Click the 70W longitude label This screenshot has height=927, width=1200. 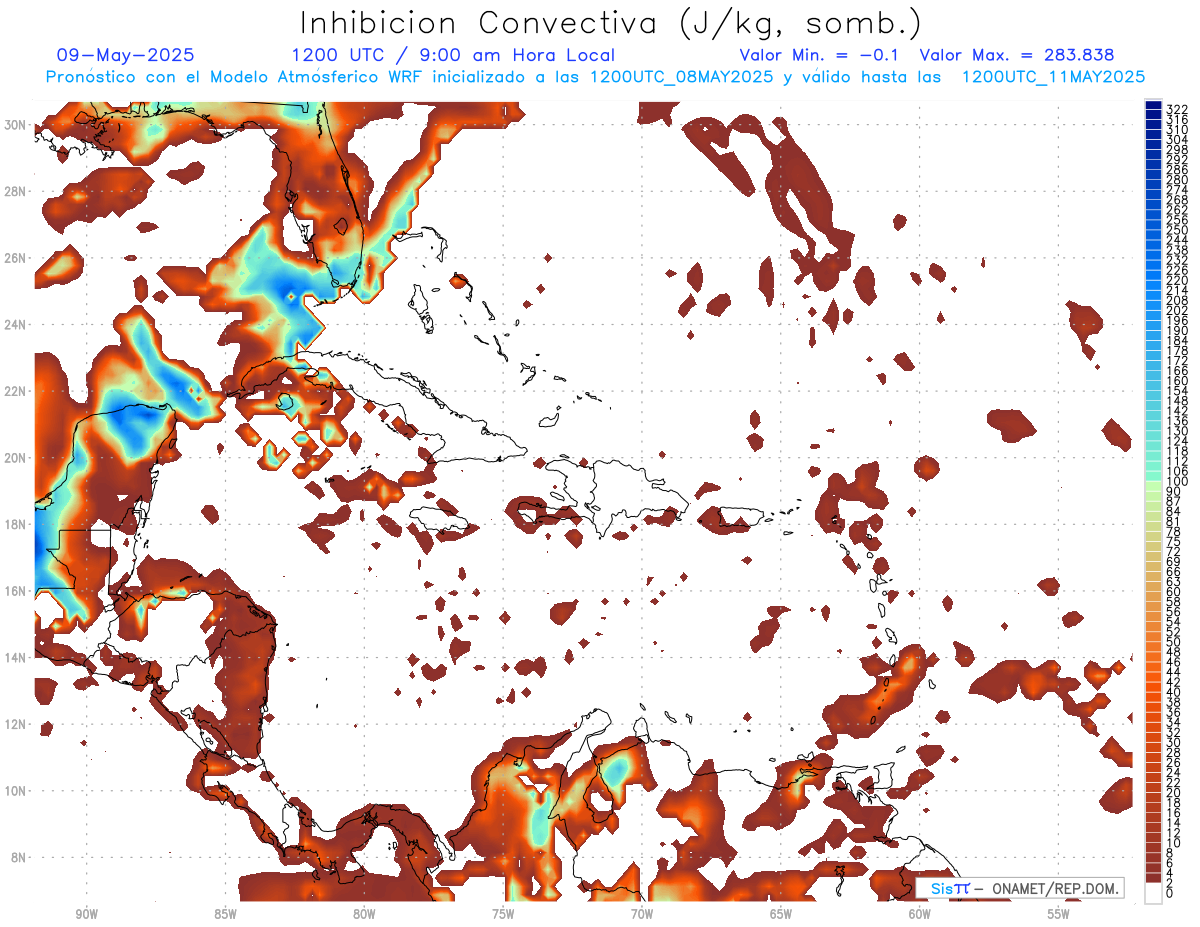(x=642, y=914)
